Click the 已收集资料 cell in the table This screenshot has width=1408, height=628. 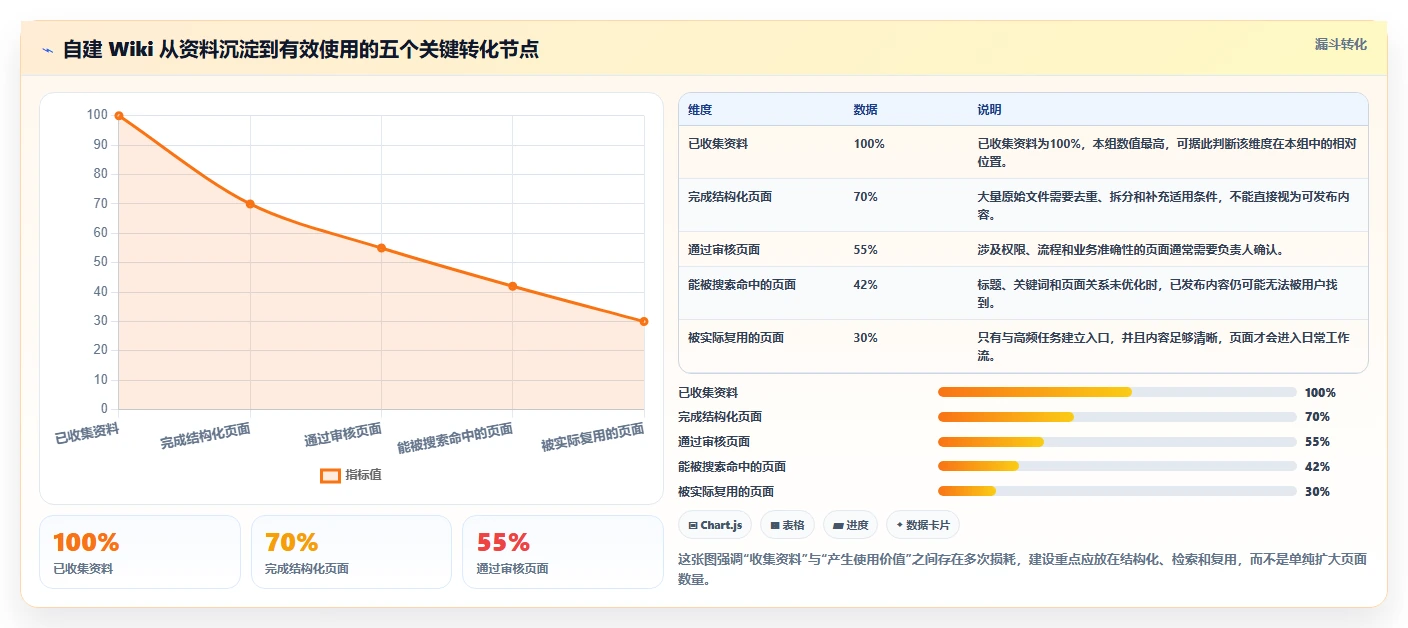pos(718,144)
